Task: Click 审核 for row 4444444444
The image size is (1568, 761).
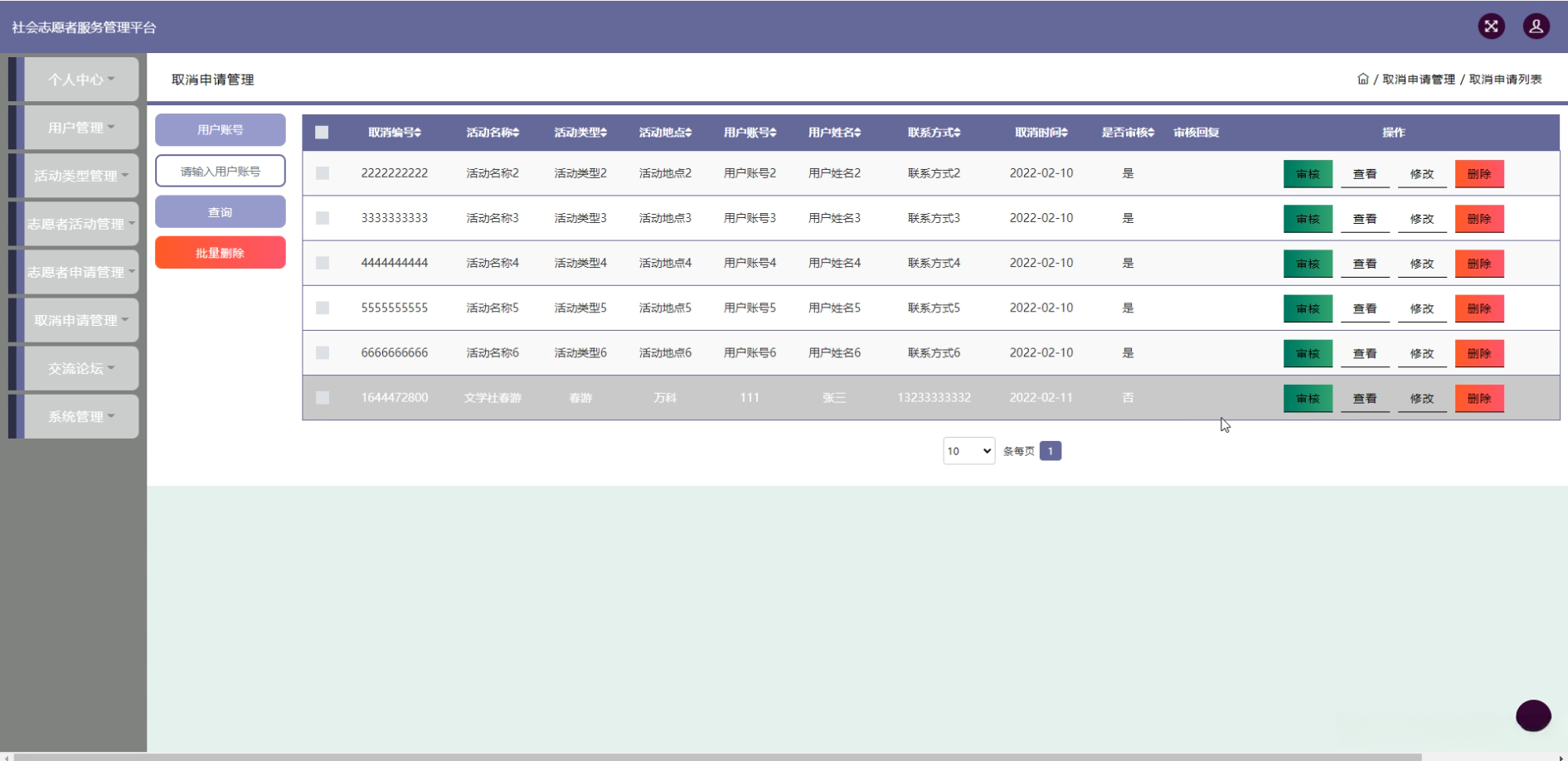Action: click(1308, 264)
